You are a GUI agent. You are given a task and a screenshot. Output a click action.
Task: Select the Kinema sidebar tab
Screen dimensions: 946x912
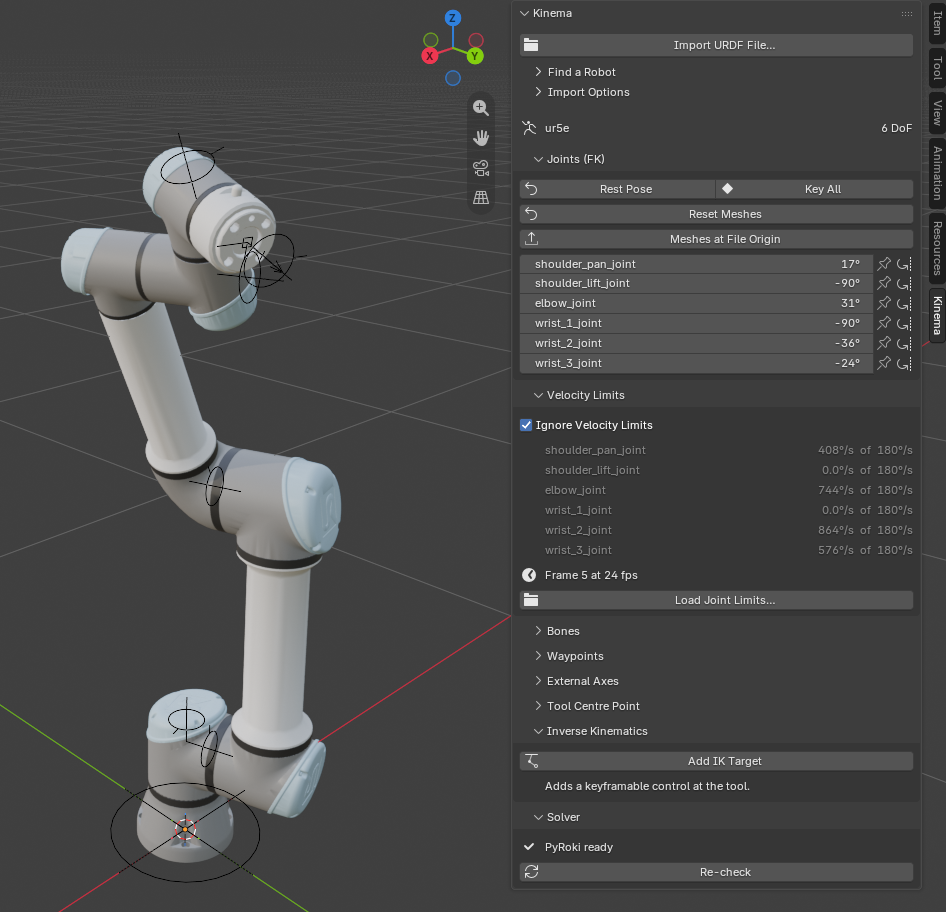point(937,315)
